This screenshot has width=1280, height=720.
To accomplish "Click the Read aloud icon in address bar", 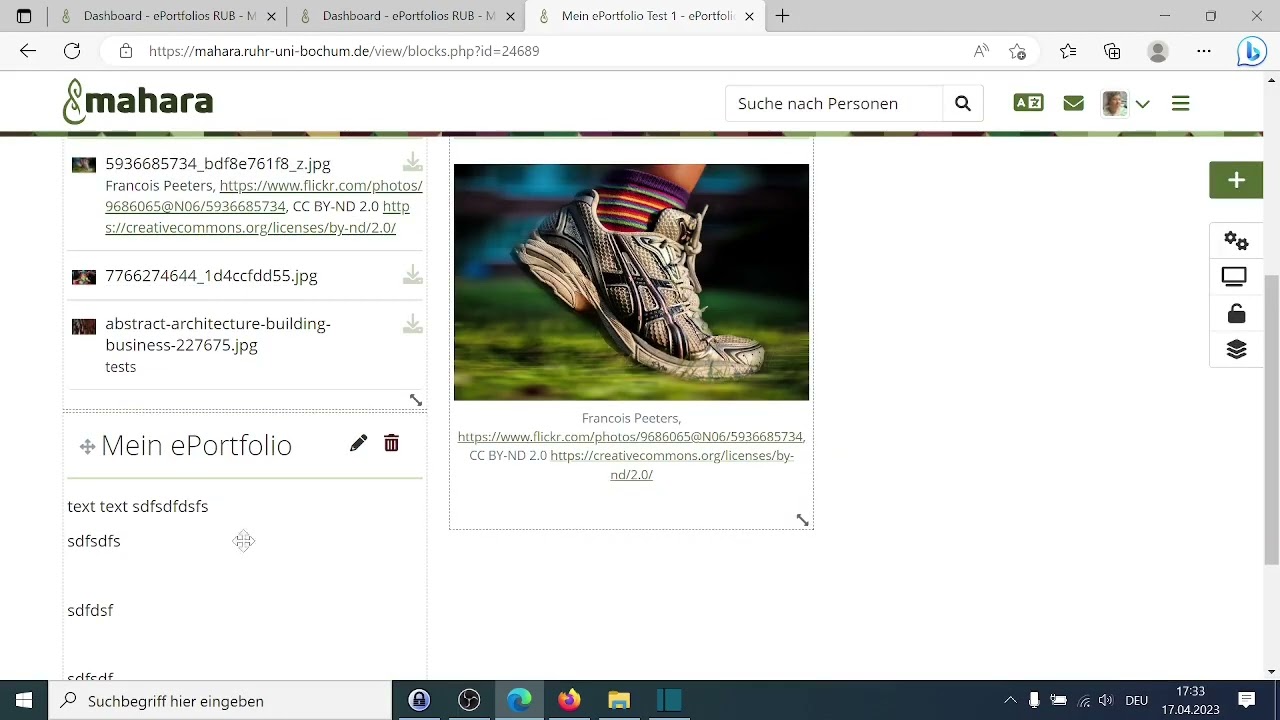I will click(x=981, y=51).
